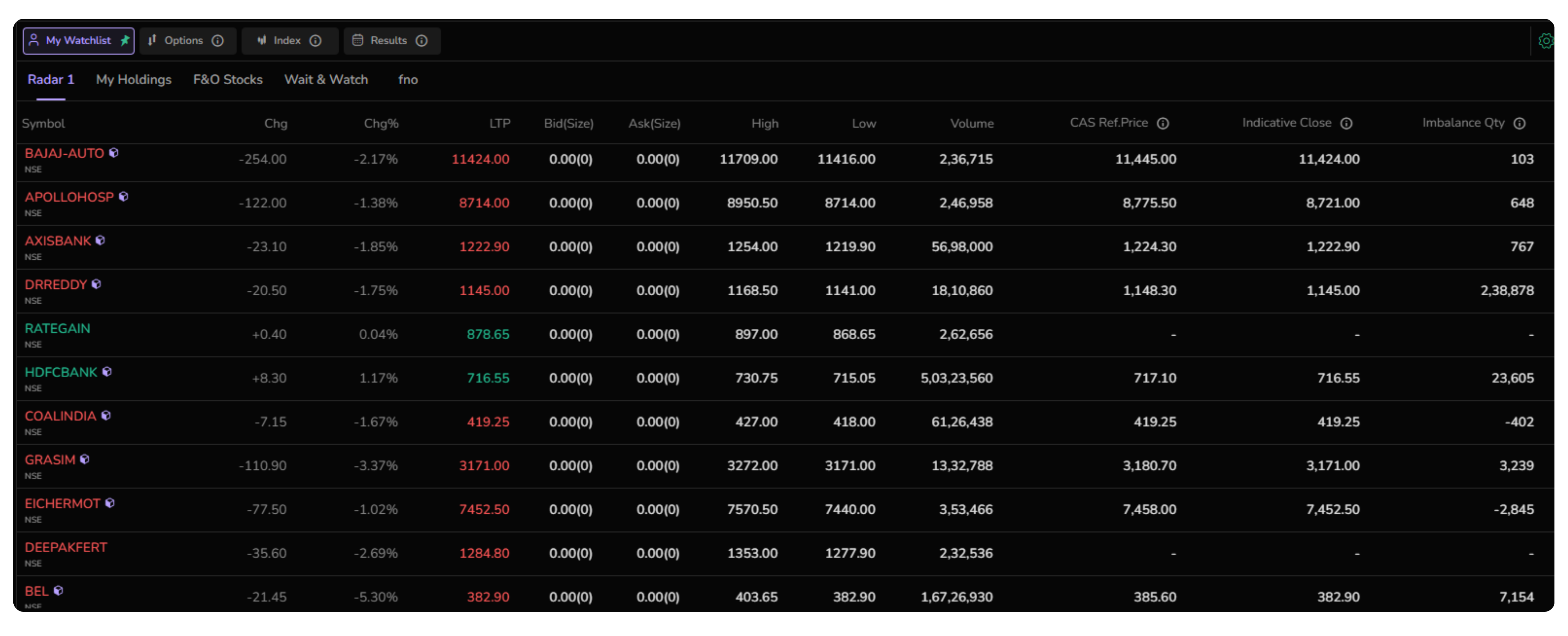Open the DRREDDY stock symbol
1568x636 pixels.
56,285
